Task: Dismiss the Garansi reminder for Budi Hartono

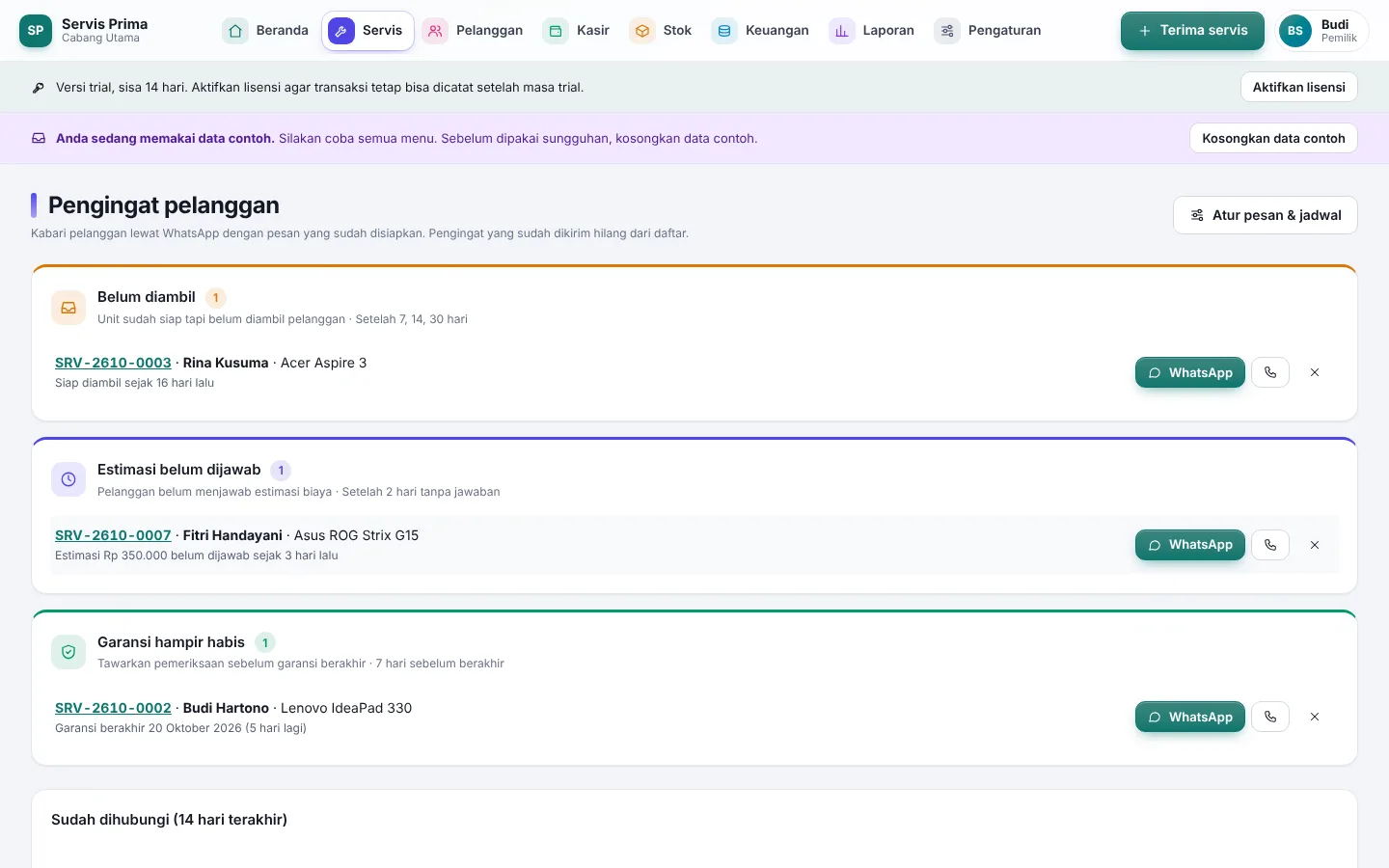Action: [1315, 717]
